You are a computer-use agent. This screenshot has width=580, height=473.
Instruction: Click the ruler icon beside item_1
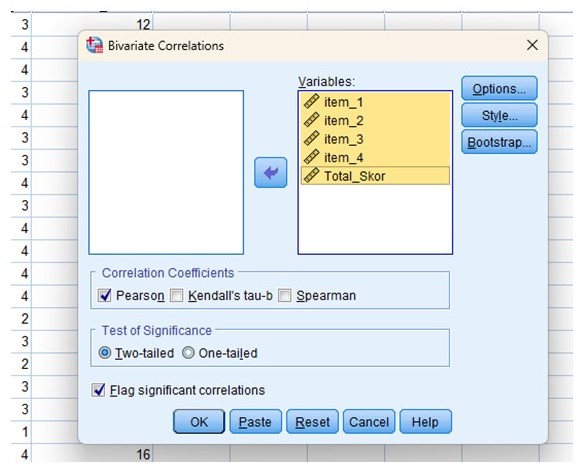point(311,101)
